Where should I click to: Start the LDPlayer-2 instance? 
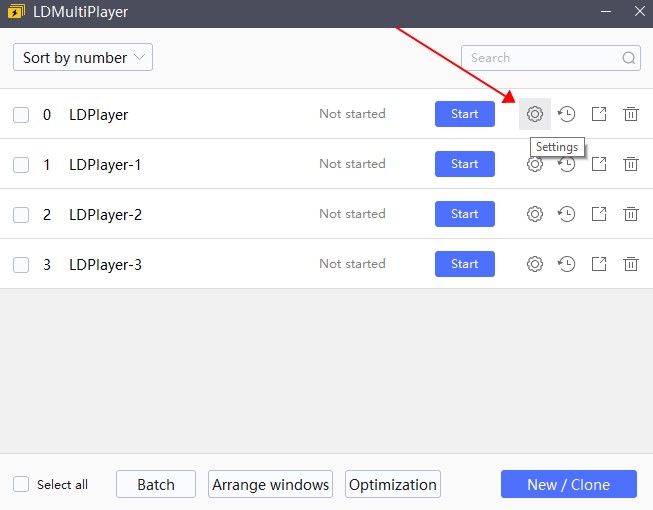pyautogui.click(x=465, y=214)
